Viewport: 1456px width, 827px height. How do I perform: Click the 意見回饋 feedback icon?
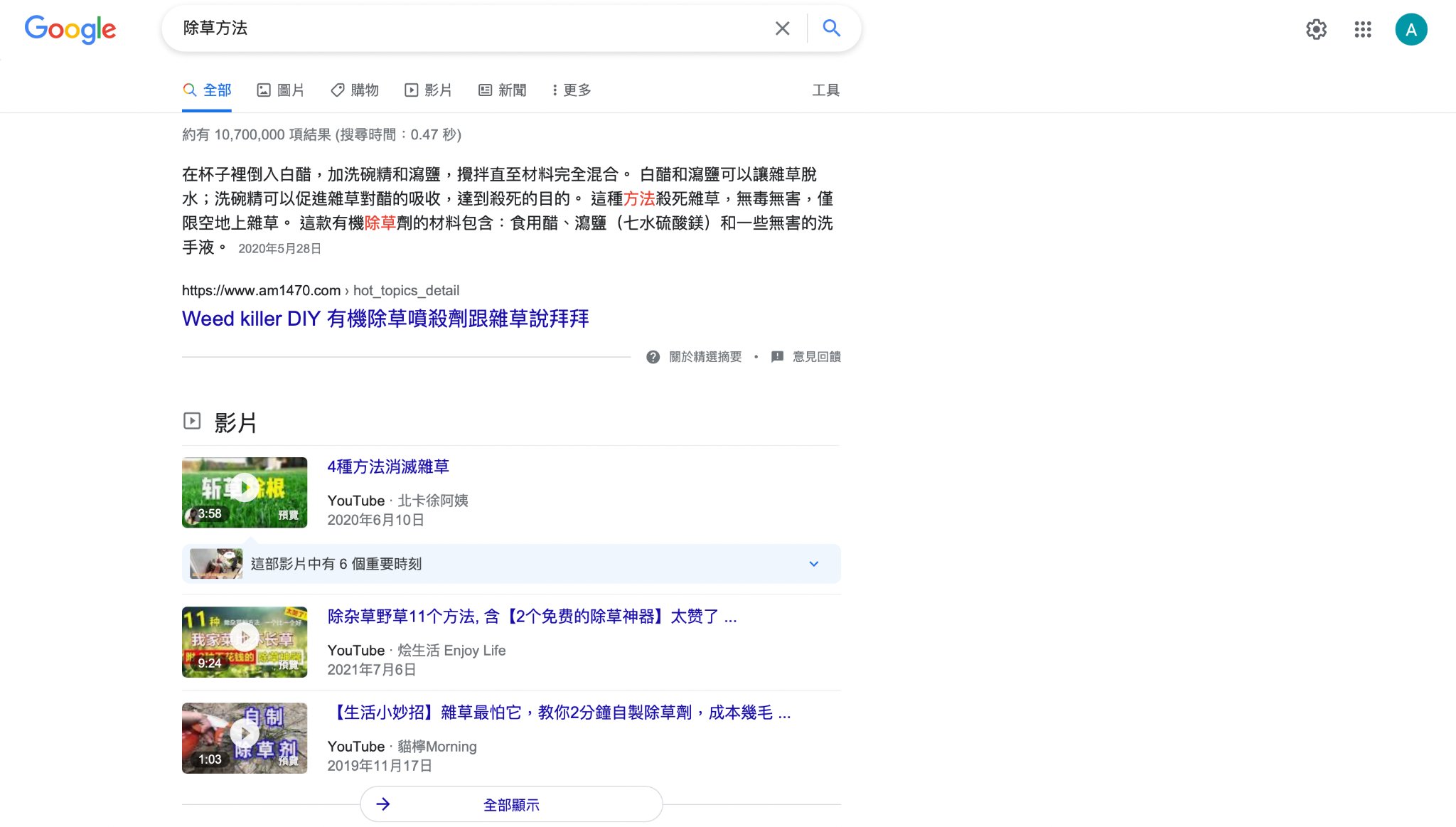pyautogui.click(x=777, y=357)
